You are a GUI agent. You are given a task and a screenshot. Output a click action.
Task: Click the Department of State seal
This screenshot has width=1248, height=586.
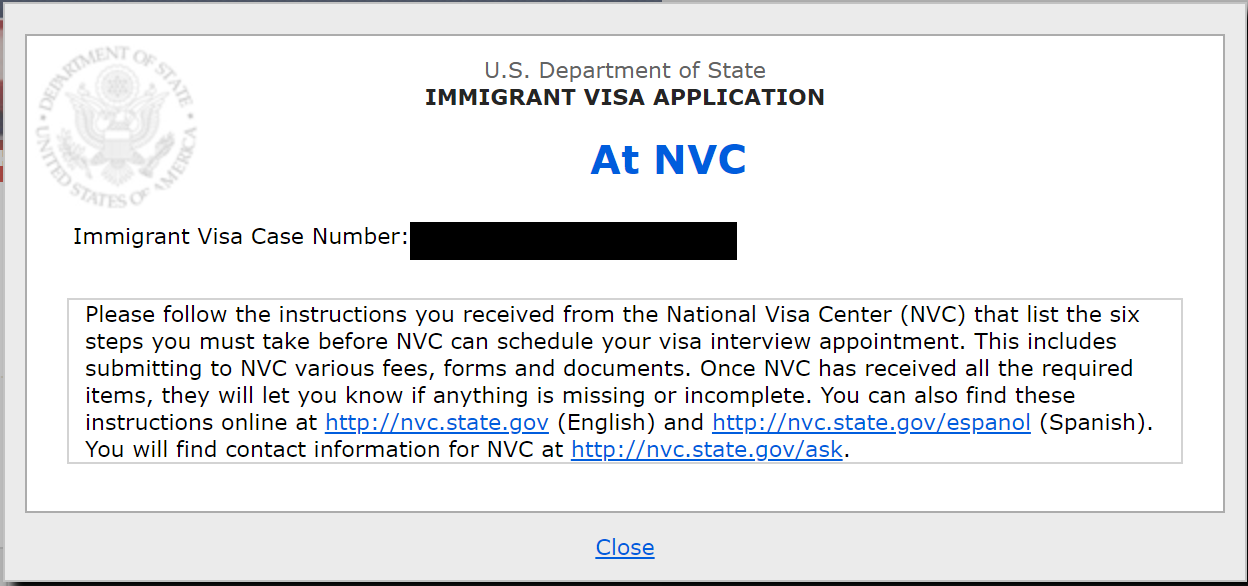pos(116,127)
